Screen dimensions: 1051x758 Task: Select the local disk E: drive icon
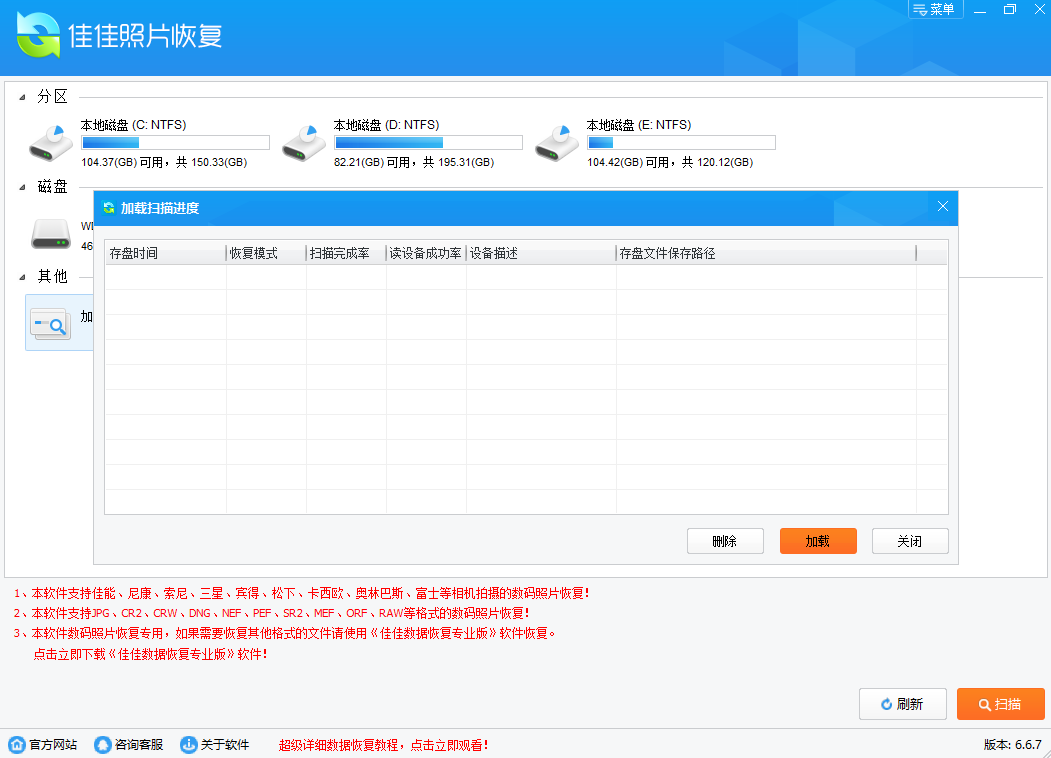pyautogui.click(x=557, y=143)
